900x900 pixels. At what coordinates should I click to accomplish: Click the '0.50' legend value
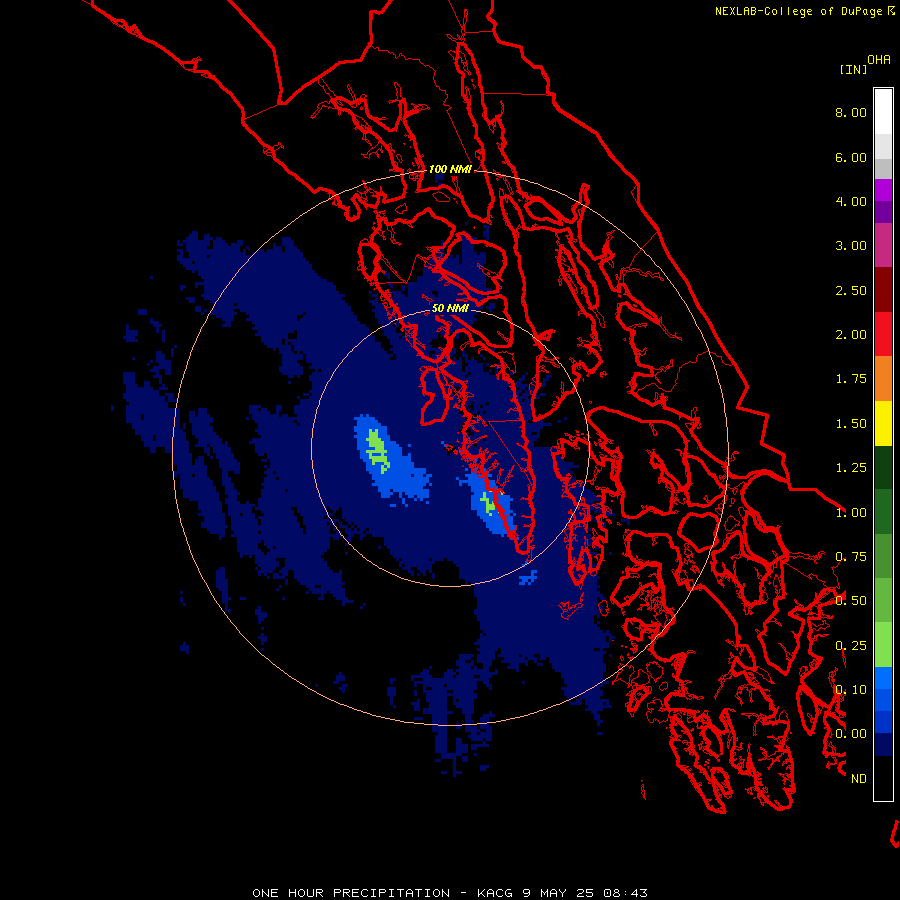coord(851,601)
